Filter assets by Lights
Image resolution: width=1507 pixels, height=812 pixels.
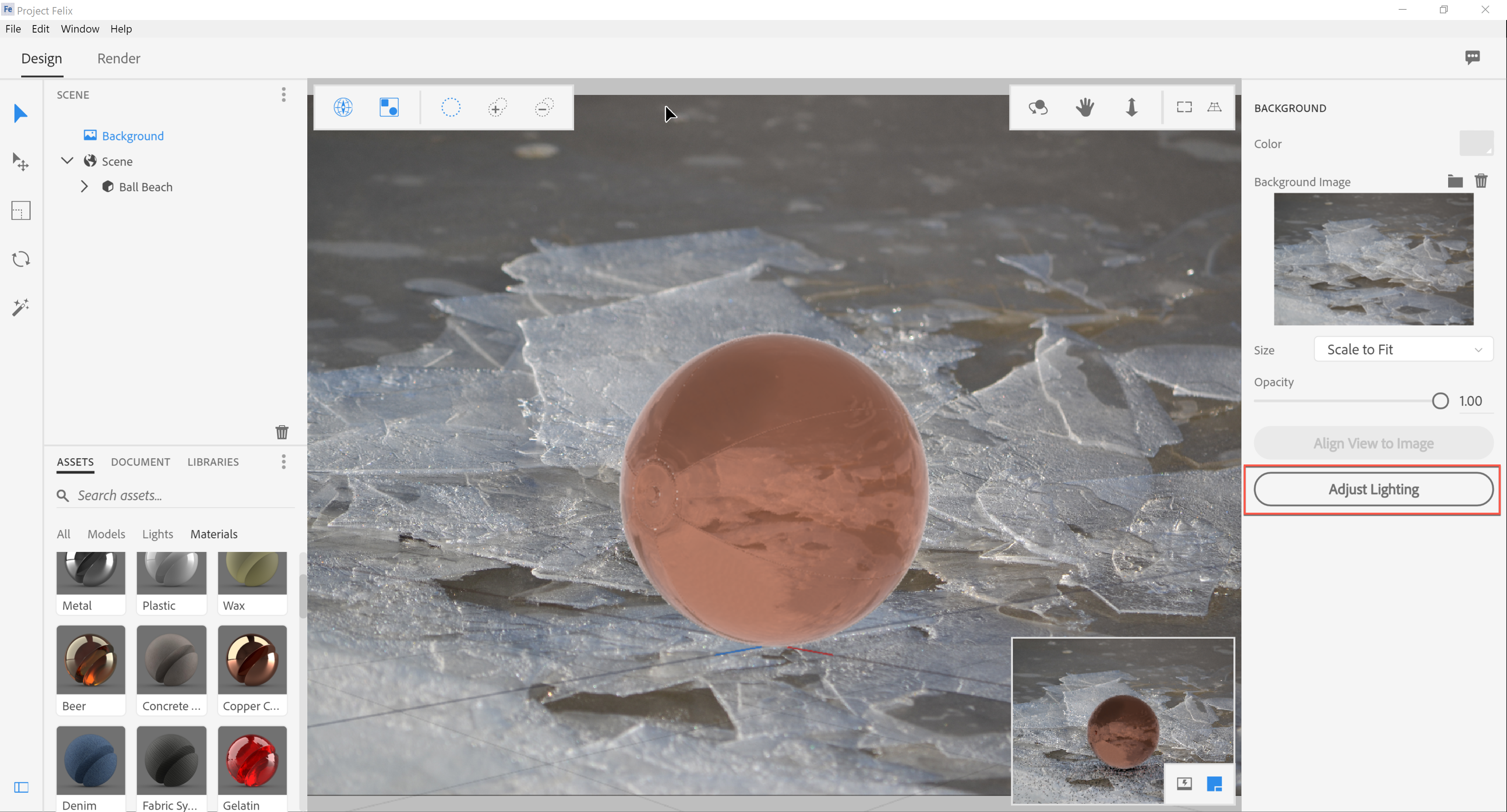[157, 534]
